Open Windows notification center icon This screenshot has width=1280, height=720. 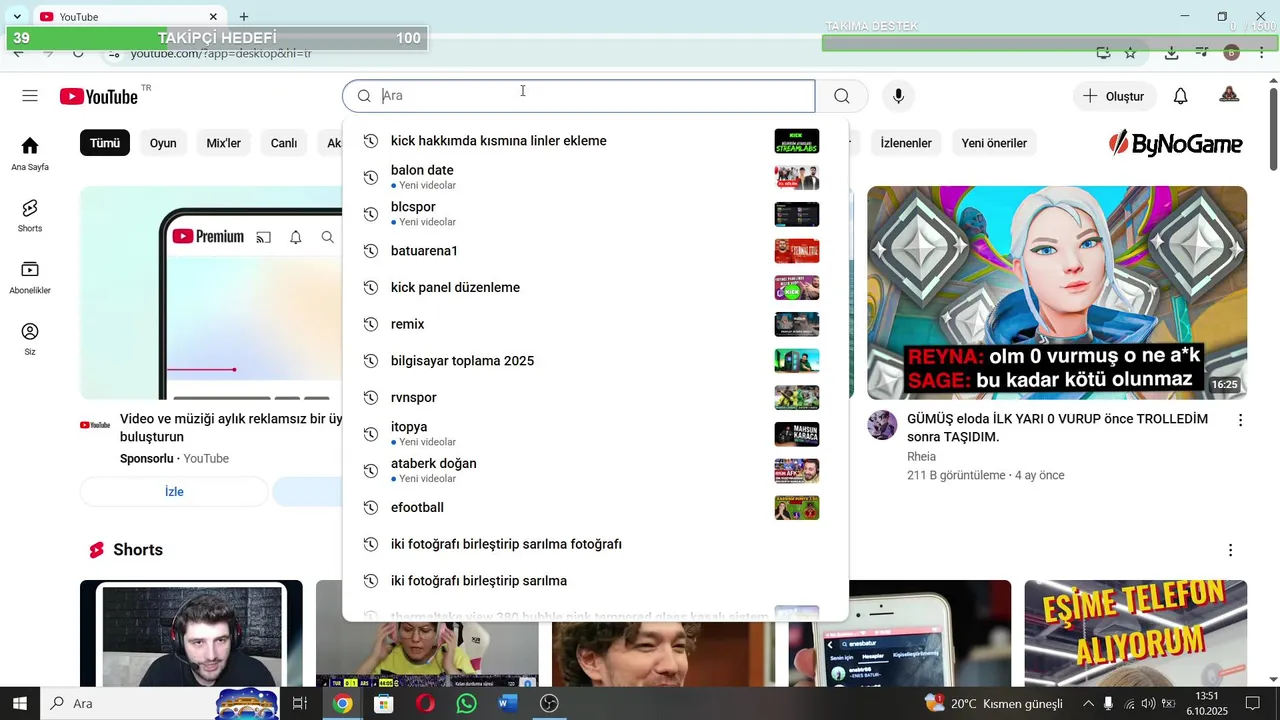(1252, 704)
